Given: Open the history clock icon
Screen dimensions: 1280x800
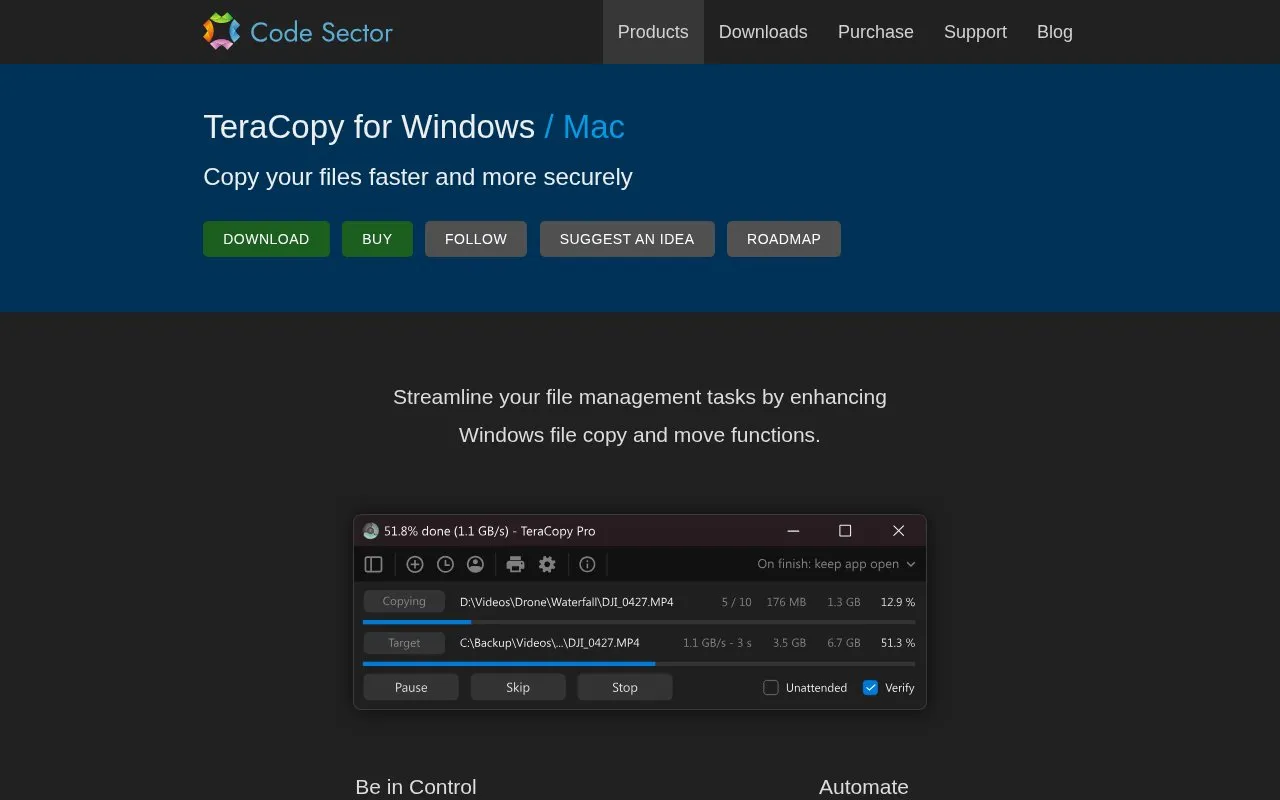Looking at the screenshot, I should click(x=445, y=564).
